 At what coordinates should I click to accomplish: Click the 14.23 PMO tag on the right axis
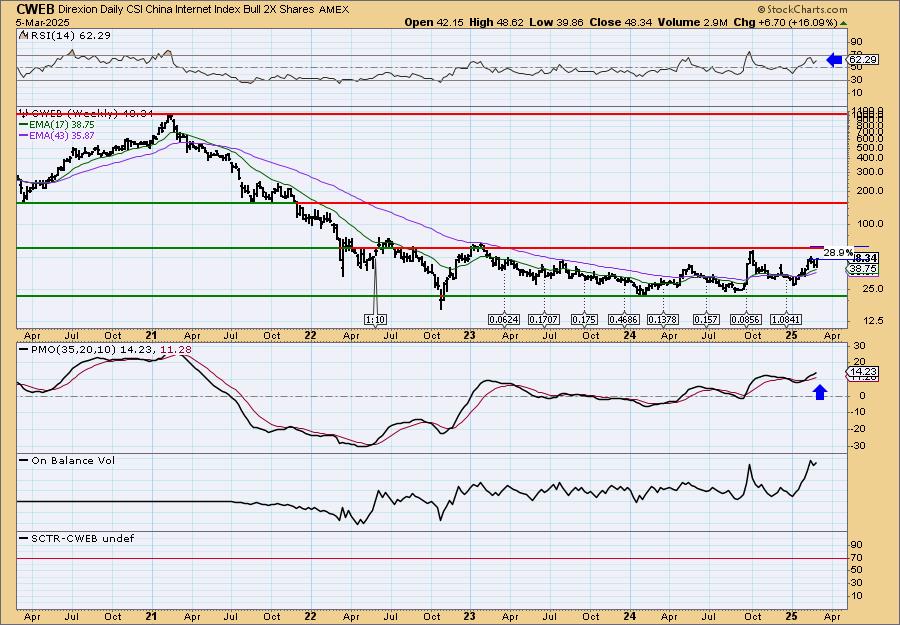[863, 372]
